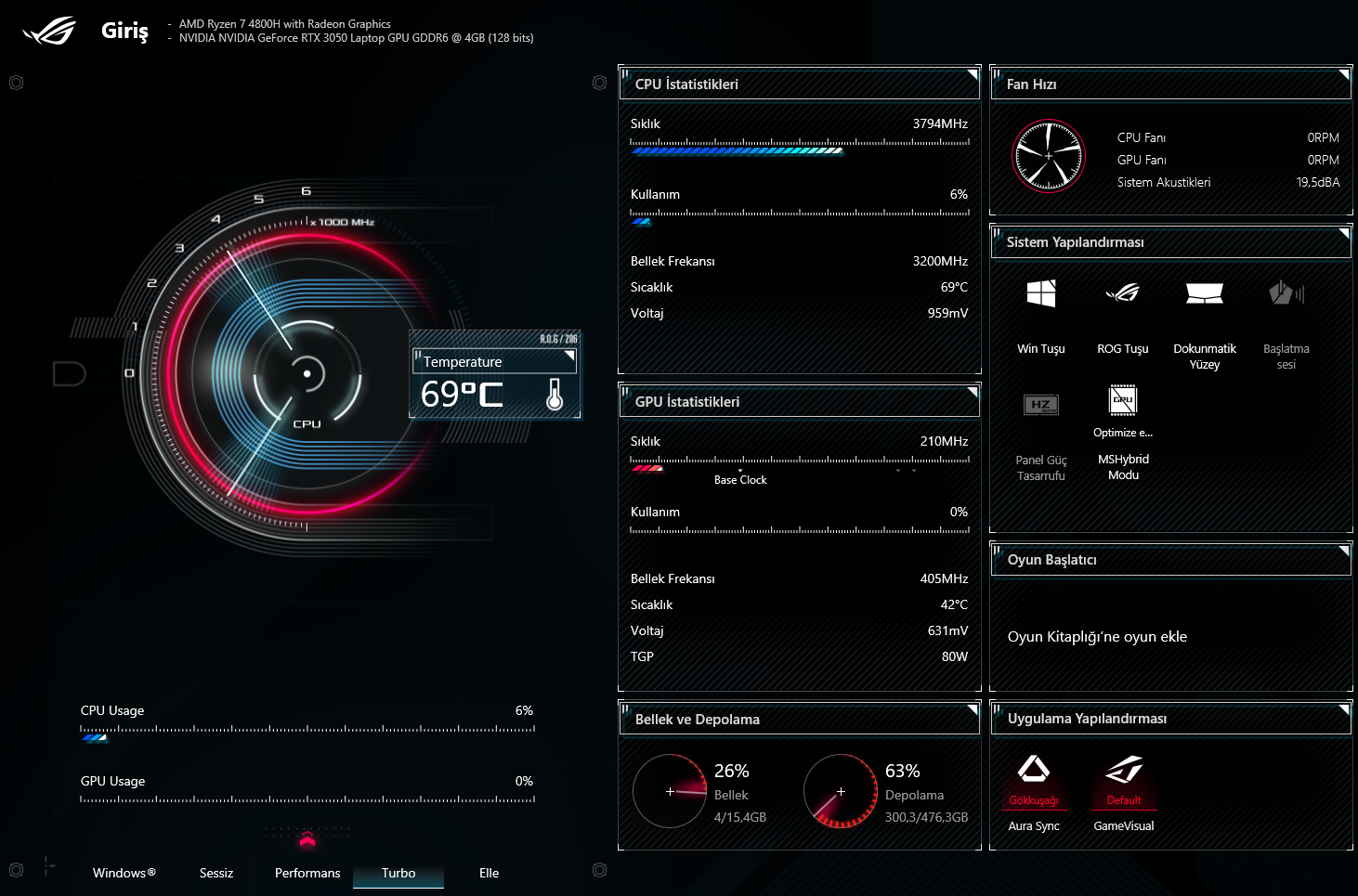This screenshot has height=896, width=1358.
Task: Select the Performans mode tab
Action: [307, 873]
